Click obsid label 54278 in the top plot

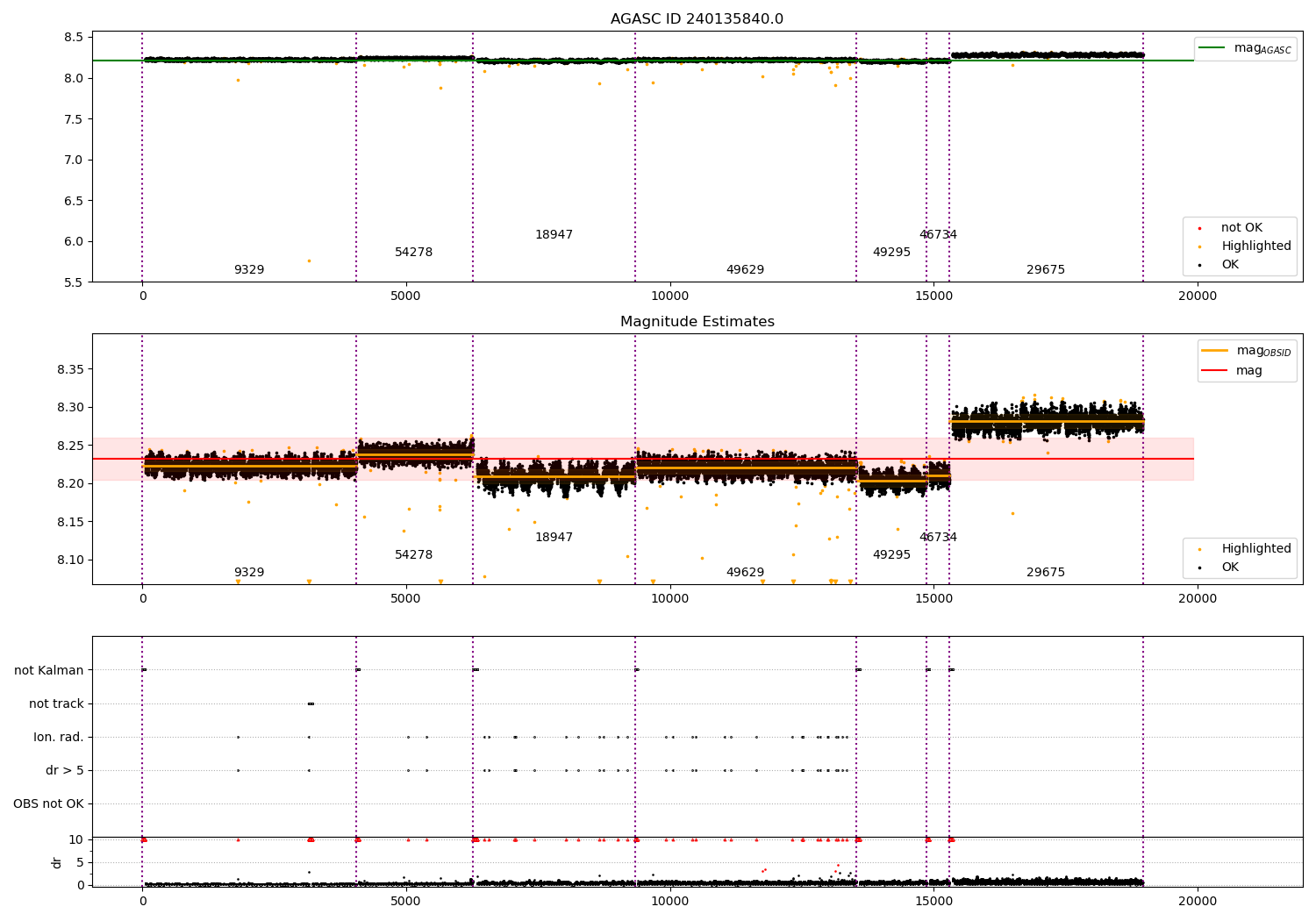pyautogui.click(x=413, y=253)
